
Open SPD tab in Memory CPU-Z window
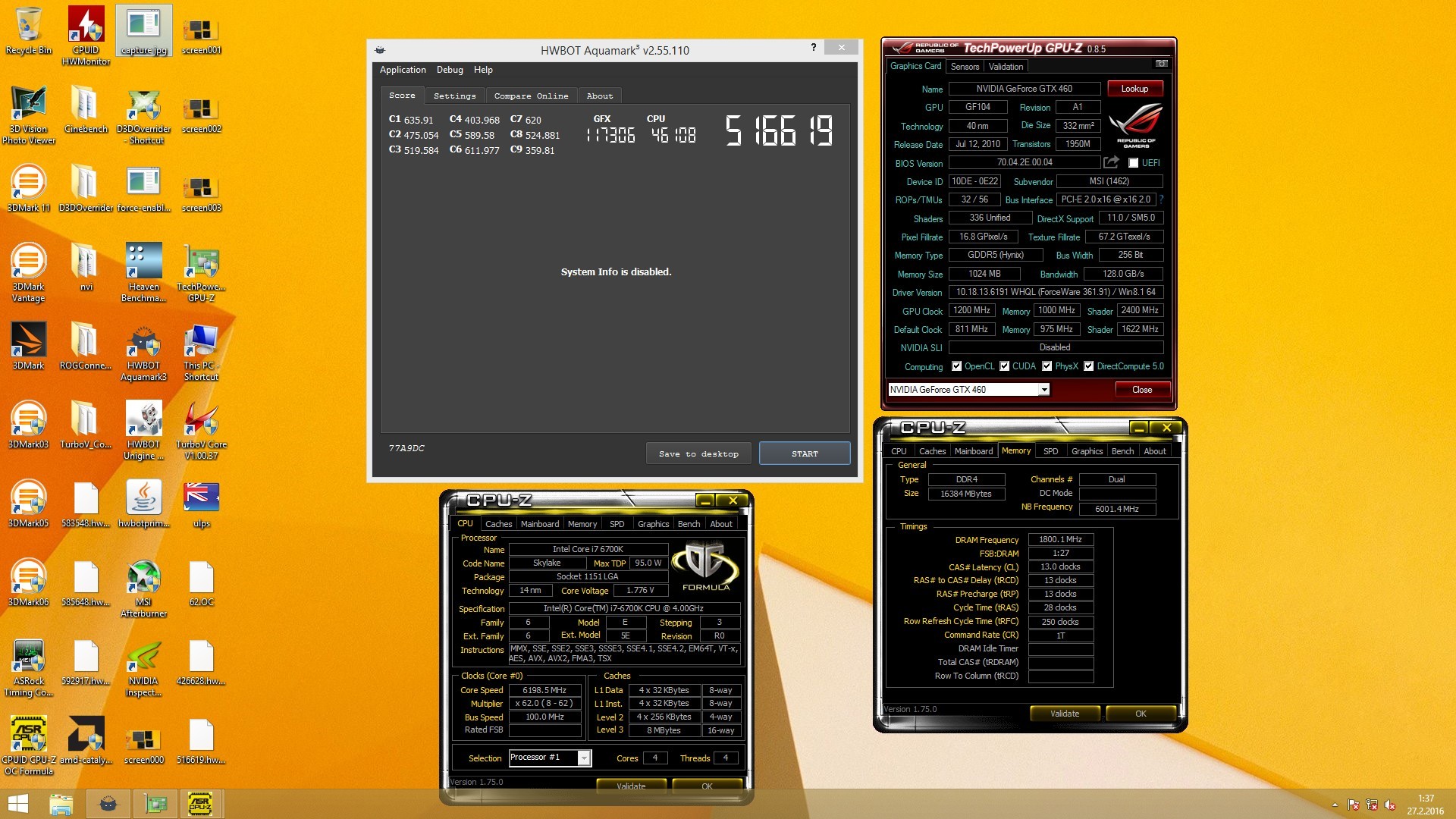[x=1050, y=451]
